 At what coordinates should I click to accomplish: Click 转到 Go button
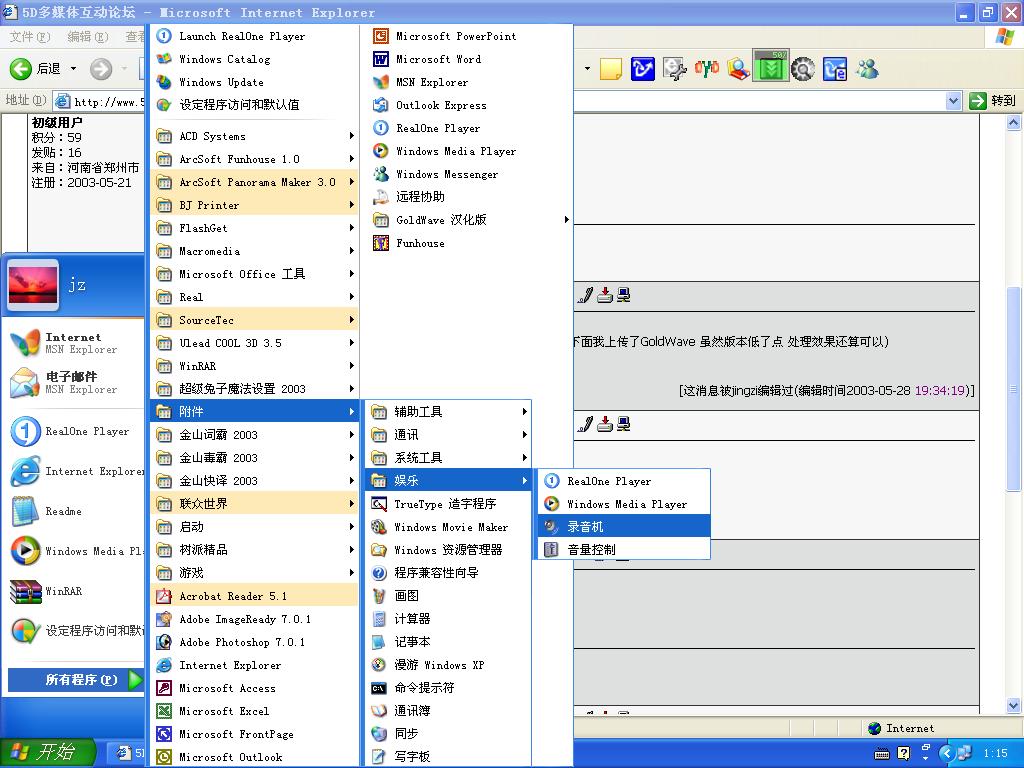click(x=993, y=101)
